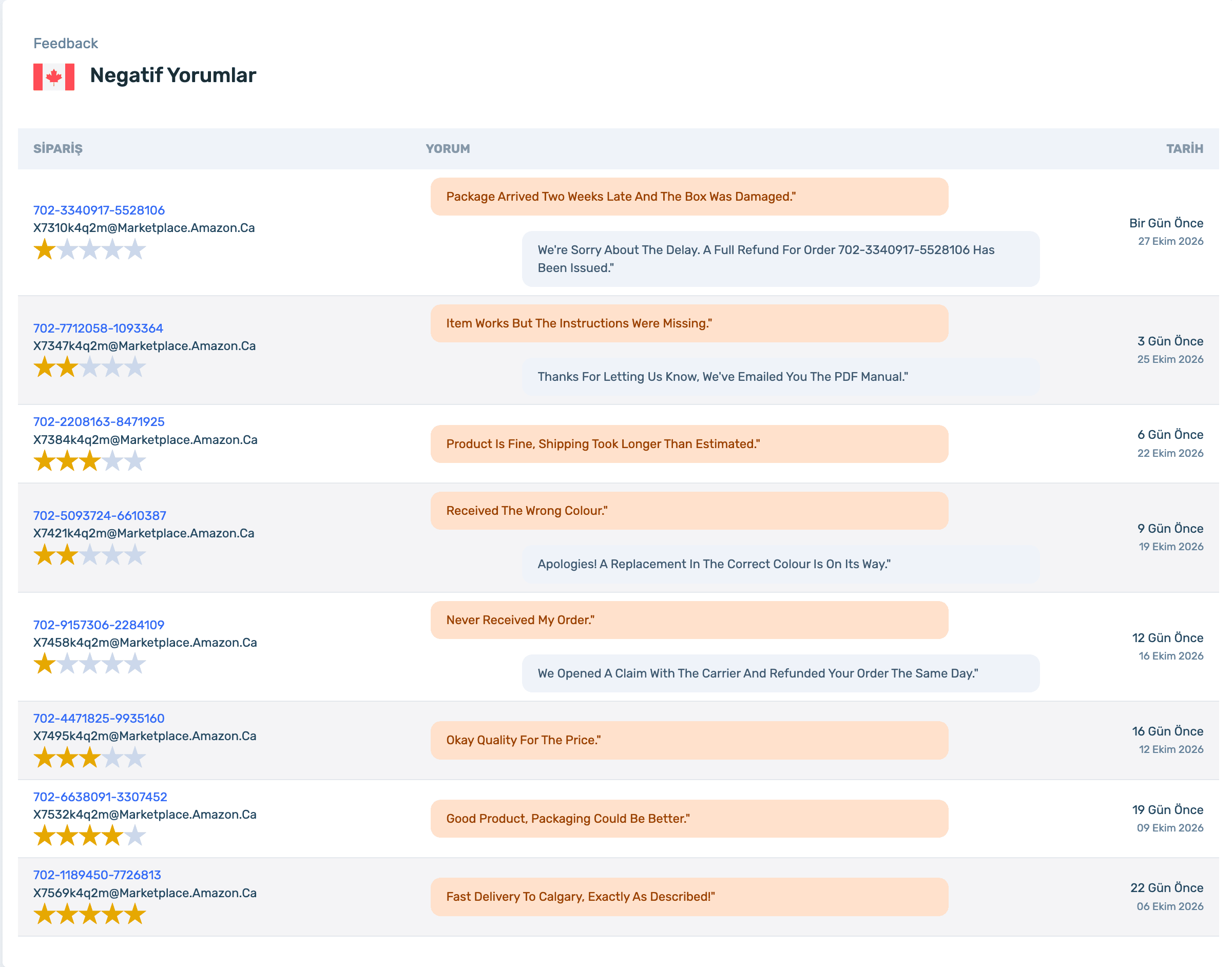The image size is (1232, 967).
Task: Click the SİPARİŞ column header
Action: [x=57, y=149]
